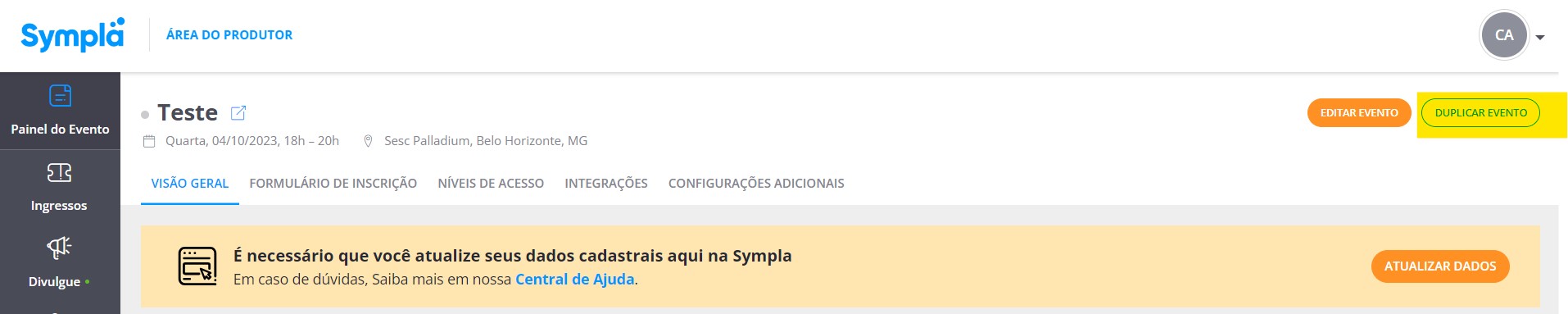The image size is (1568, 314).
Task: Click the browser window icon in banner
Action: pos(197,266)
